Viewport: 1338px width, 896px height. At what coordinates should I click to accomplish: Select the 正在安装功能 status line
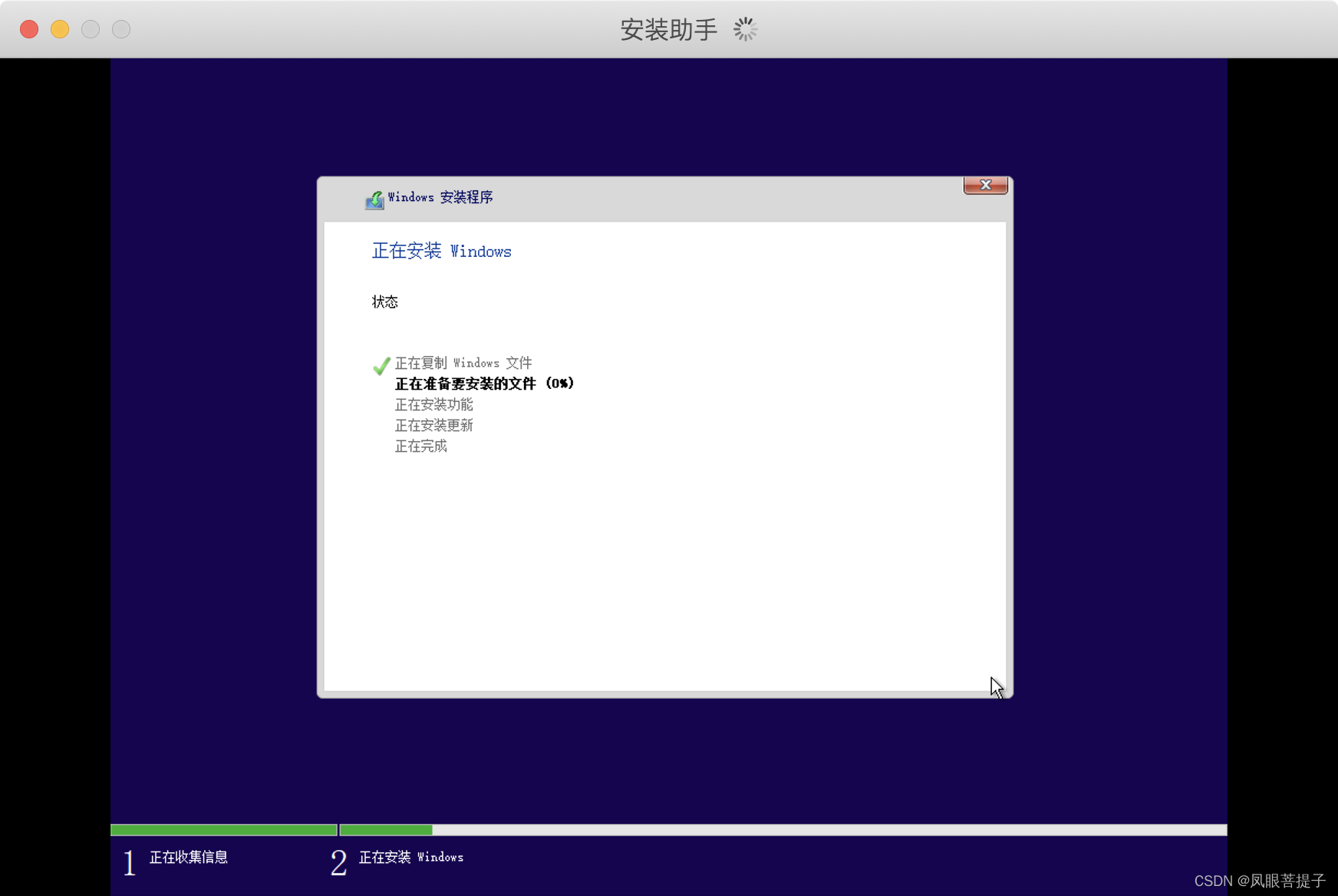[433, 404]
